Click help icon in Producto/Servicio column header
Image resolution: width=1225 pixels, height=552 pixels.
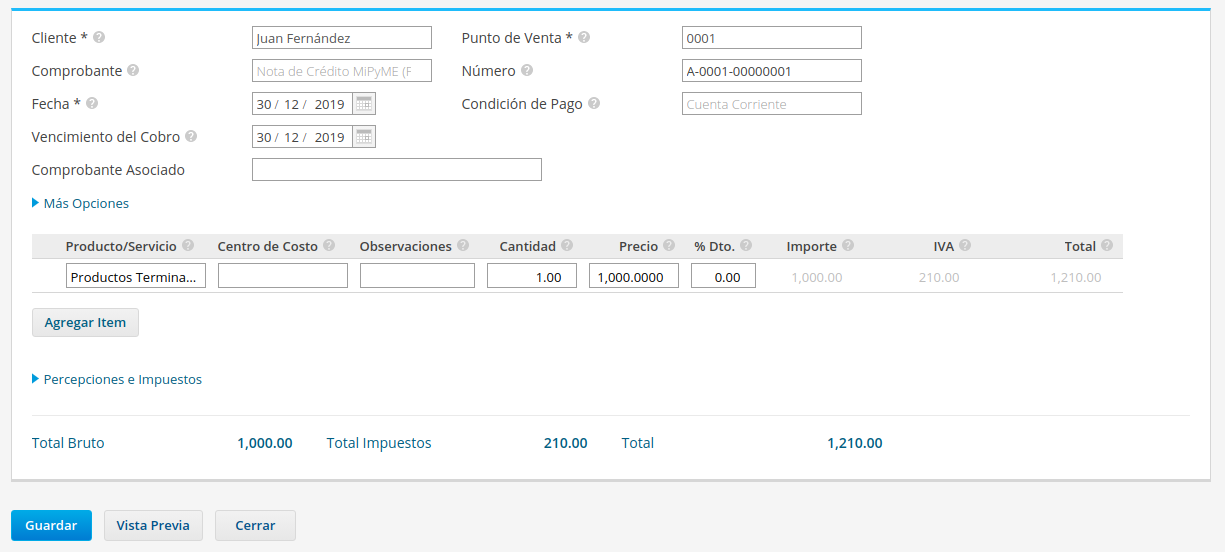188,246
